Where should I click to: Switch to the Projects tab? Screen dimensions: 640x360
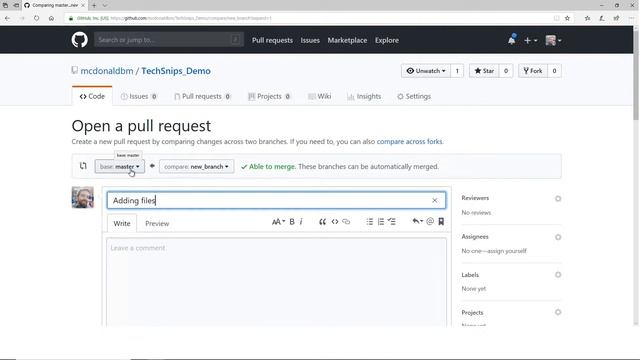point(269,96)
